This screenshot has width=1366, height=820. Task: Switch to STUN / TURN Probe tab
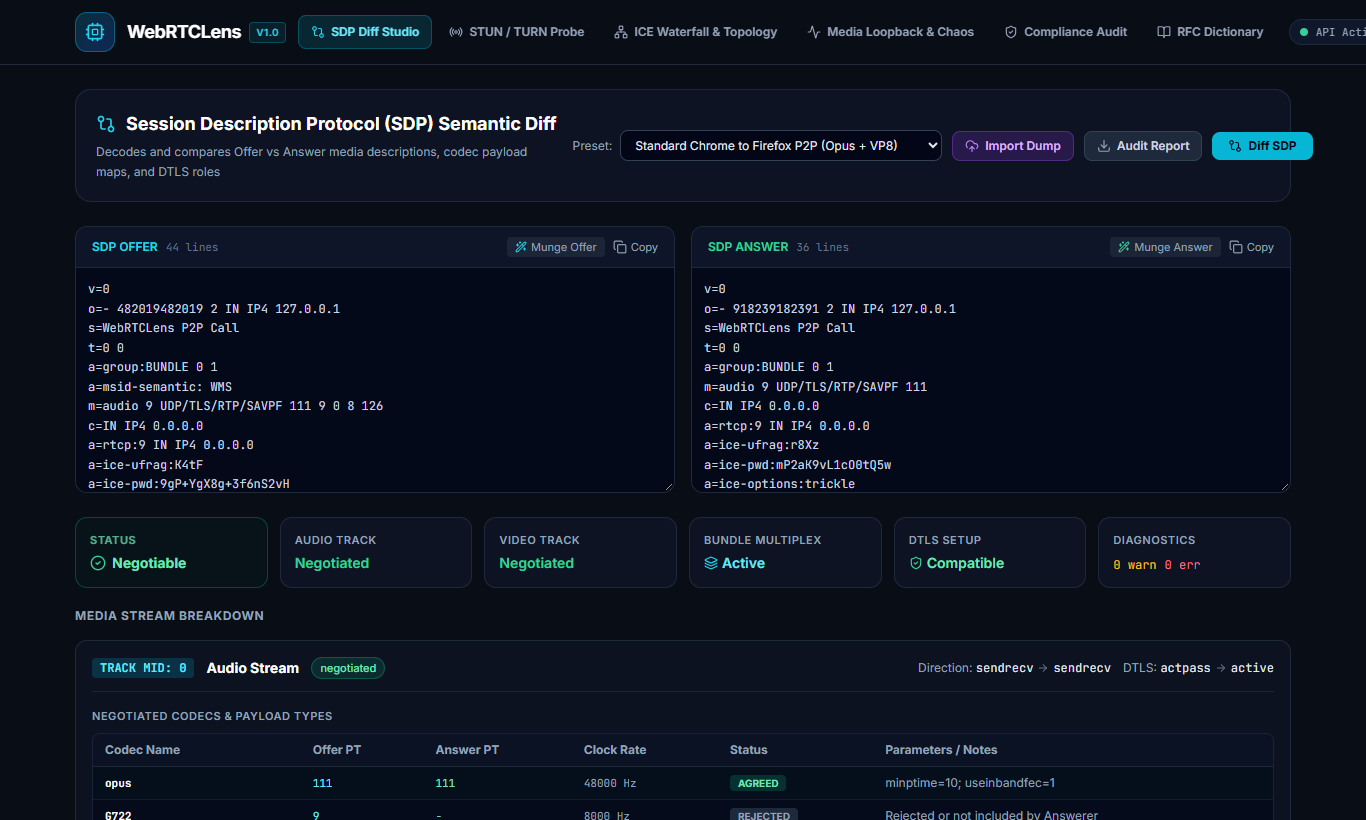(x=517, y=32)
